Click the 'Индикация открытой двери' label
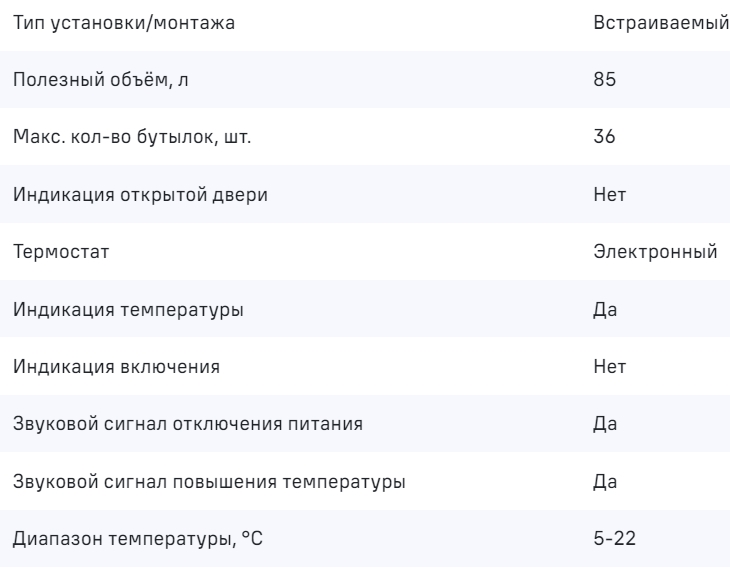 [x=139, y=195]
